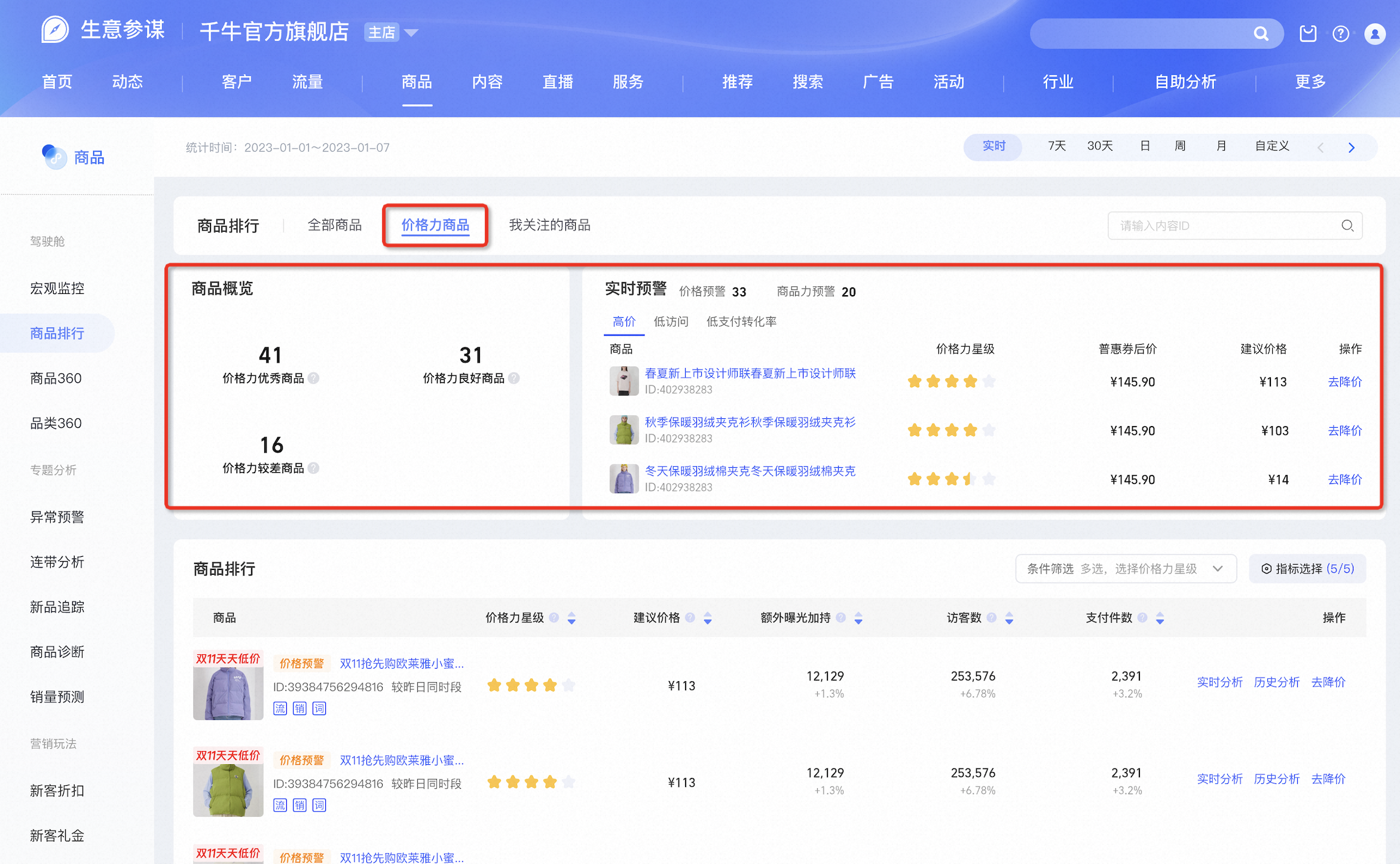1400x864 pixels.
Task: Click the user profile avatar icon
Action: click(1375, 34)
